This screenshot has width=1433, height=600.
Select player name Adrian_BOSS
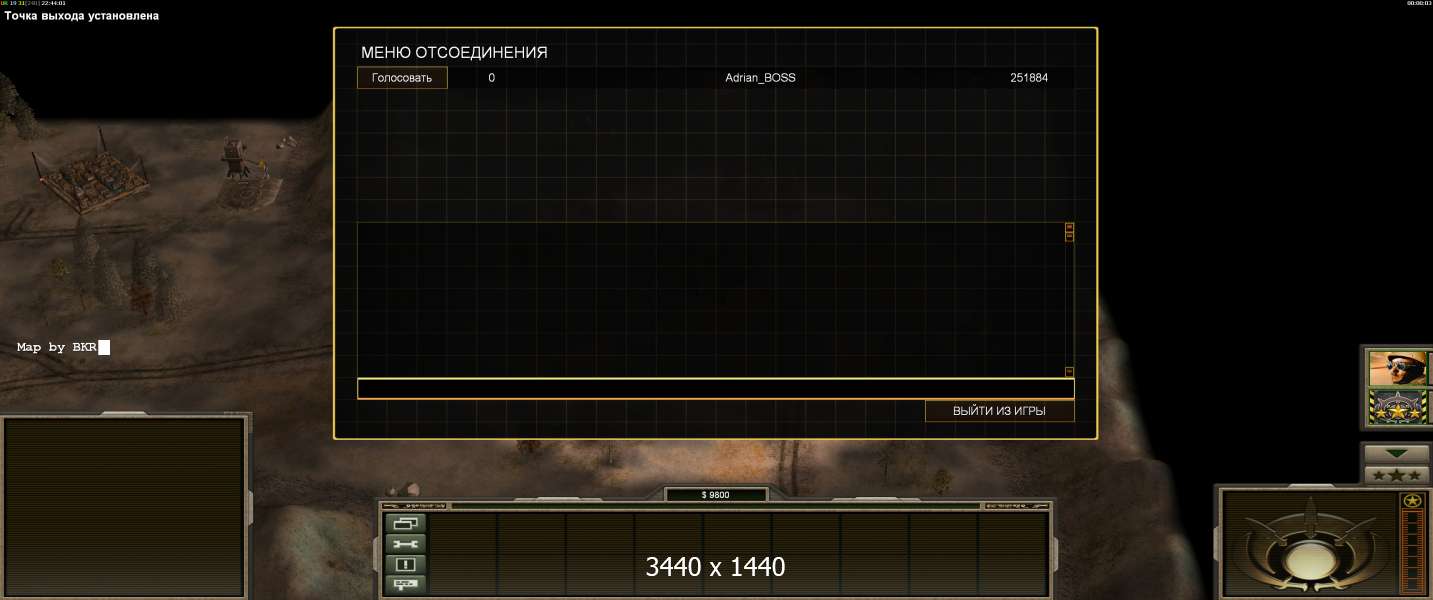(x=760, y=78)
